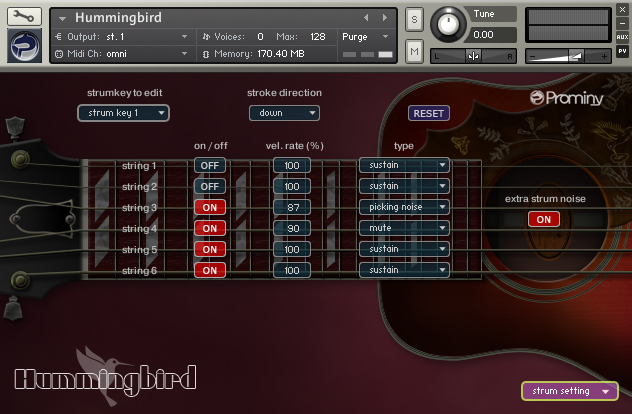This screenshot has height=414, width=632.
Task: Open the AUX sends panel
Action: pyautogui.click(x=622, y=37)
